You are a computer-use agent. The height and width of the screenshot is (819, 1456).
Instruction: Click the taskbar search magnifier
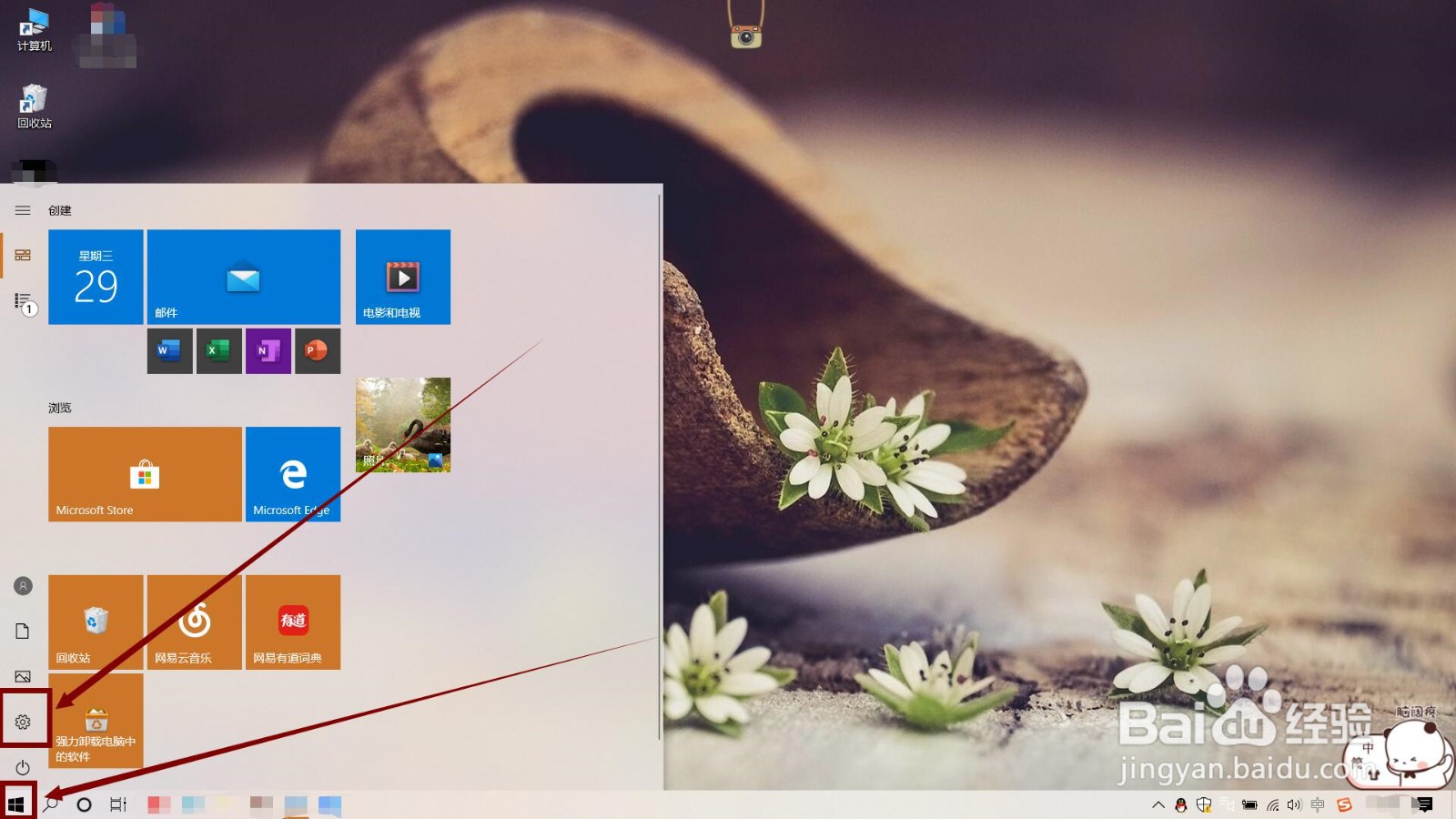click(51, 804)
